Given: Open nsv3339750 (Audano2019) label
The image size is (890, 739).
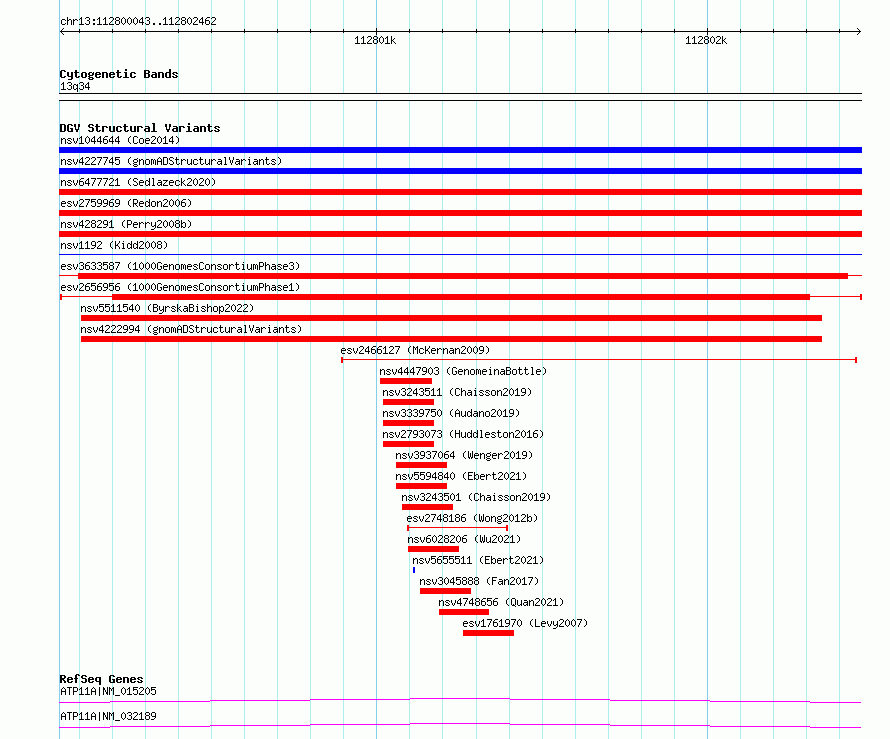Looking at the screenshot, I should coord(451,413).
